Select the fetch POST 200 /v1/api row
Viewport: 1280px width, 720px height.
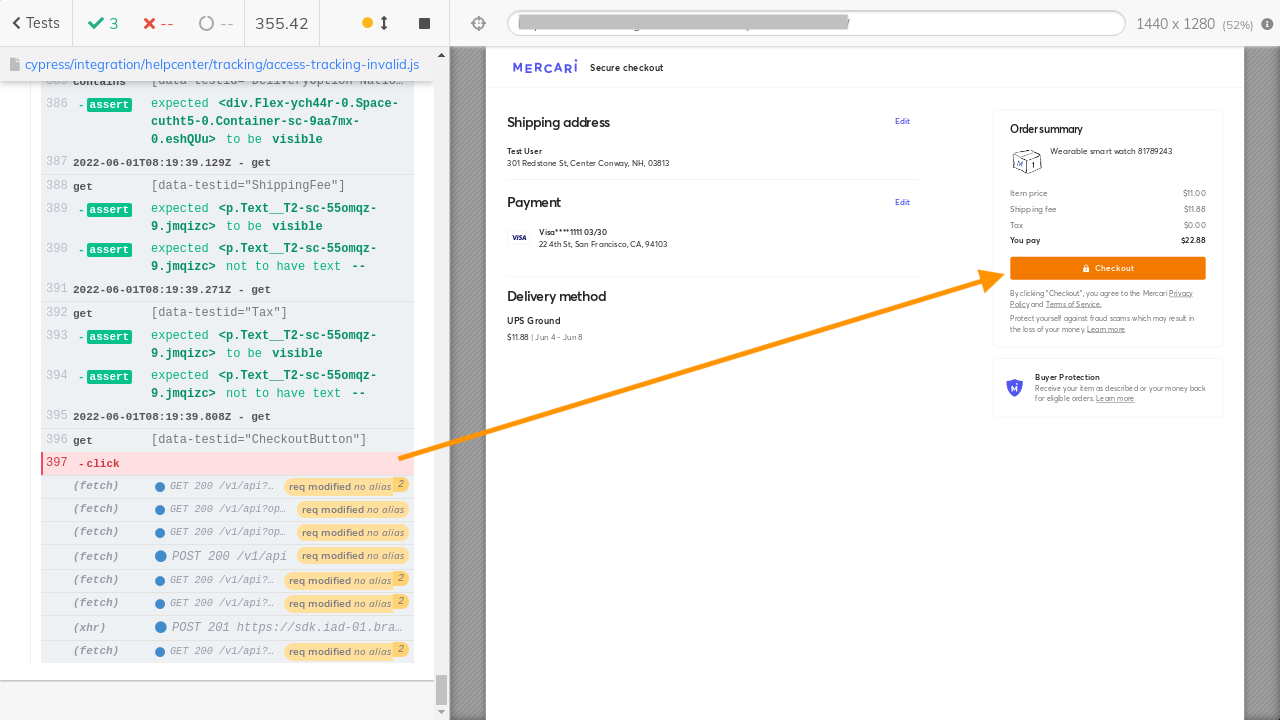(x=227, y=556)
